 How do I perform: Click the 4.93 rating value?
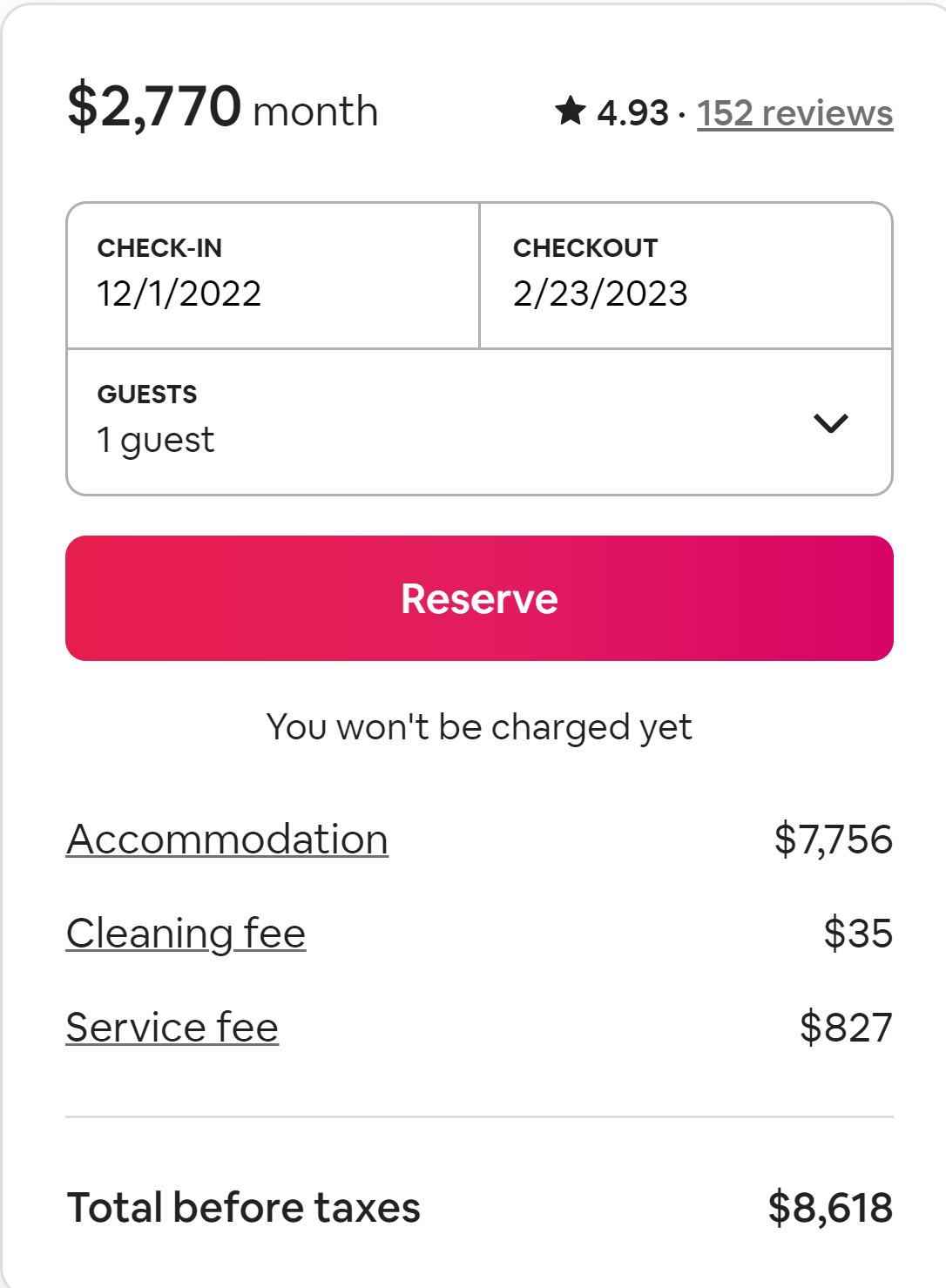[x=632, y=113]
